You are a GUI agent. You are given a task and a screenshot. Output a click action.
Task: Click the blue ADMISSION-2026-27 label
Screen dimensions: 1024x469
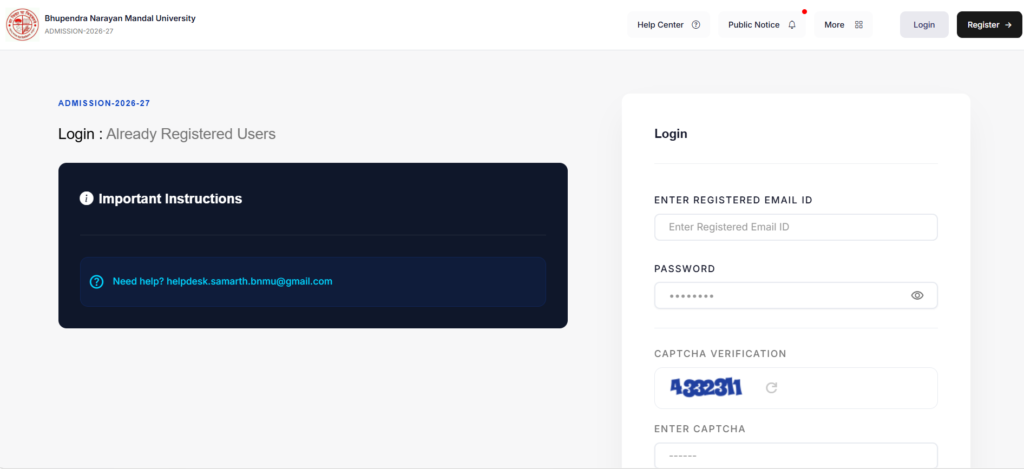click(x=104, y=103)
